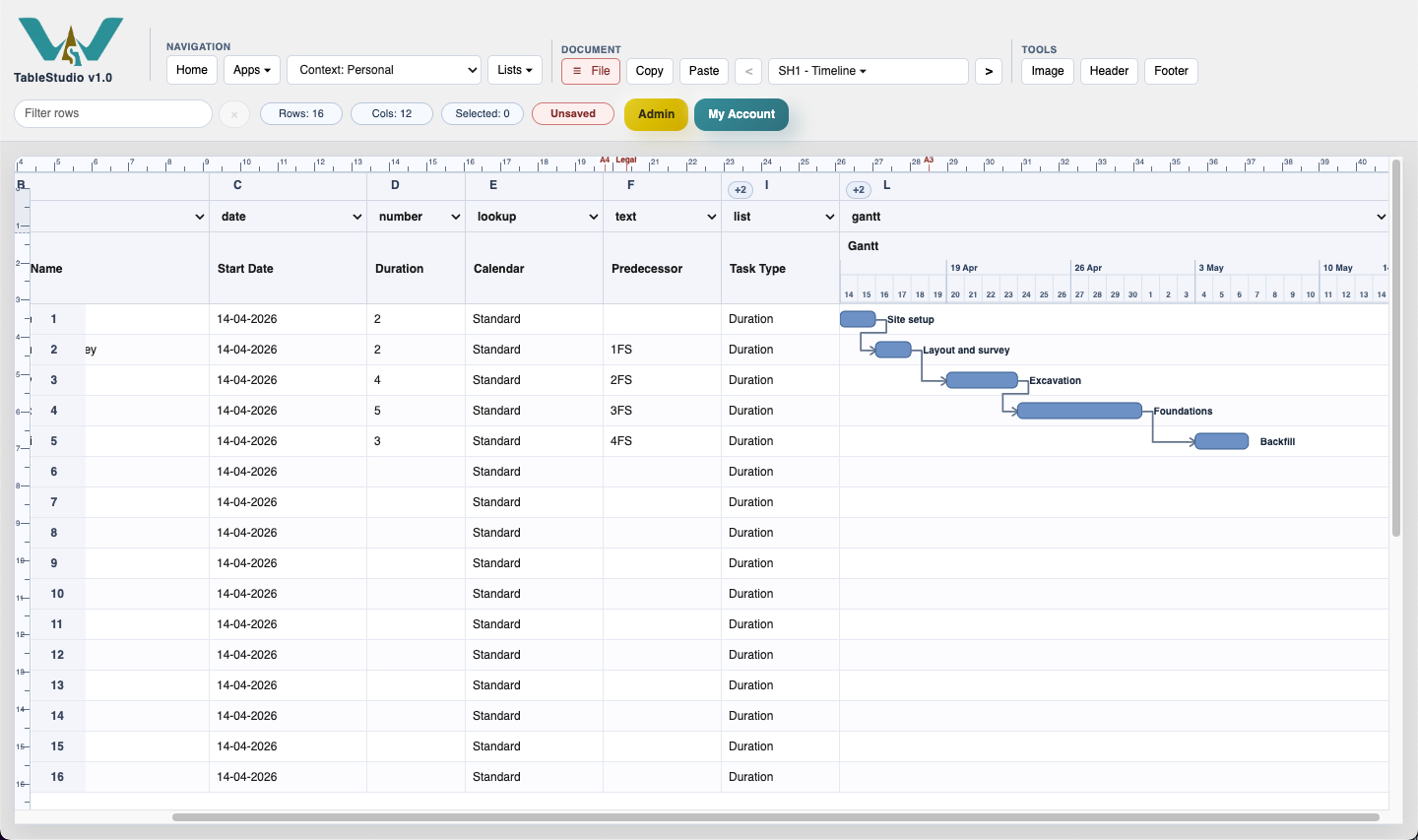
Task: Open the Image tool
Action: click(x=1048, y=71)
